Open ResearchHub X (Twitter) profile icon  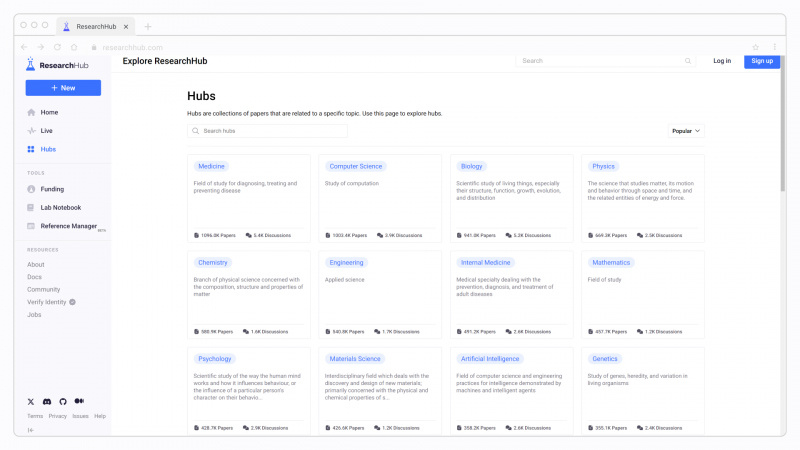tap(31, 402)
